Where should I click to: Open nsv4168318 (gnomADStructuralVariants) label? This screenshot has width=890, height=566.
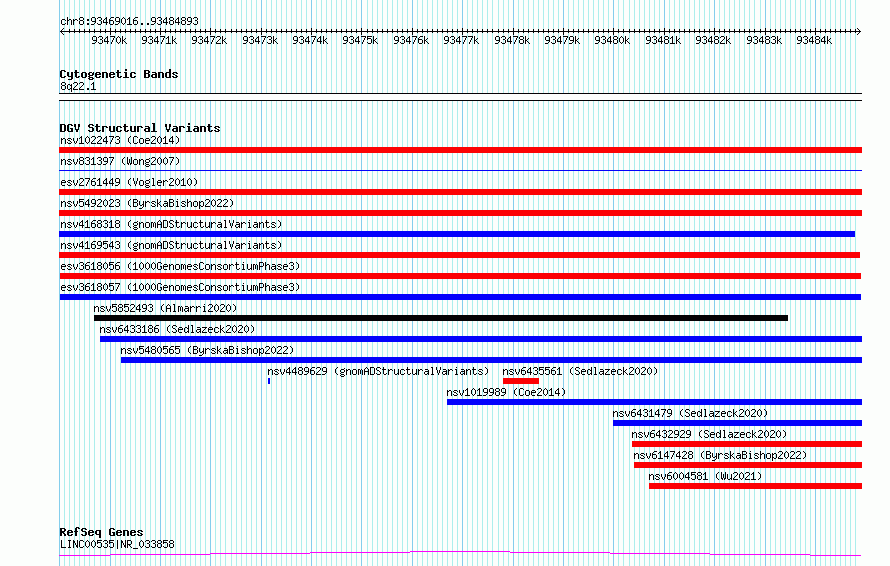pyautogui.click(x=171, y=224)
